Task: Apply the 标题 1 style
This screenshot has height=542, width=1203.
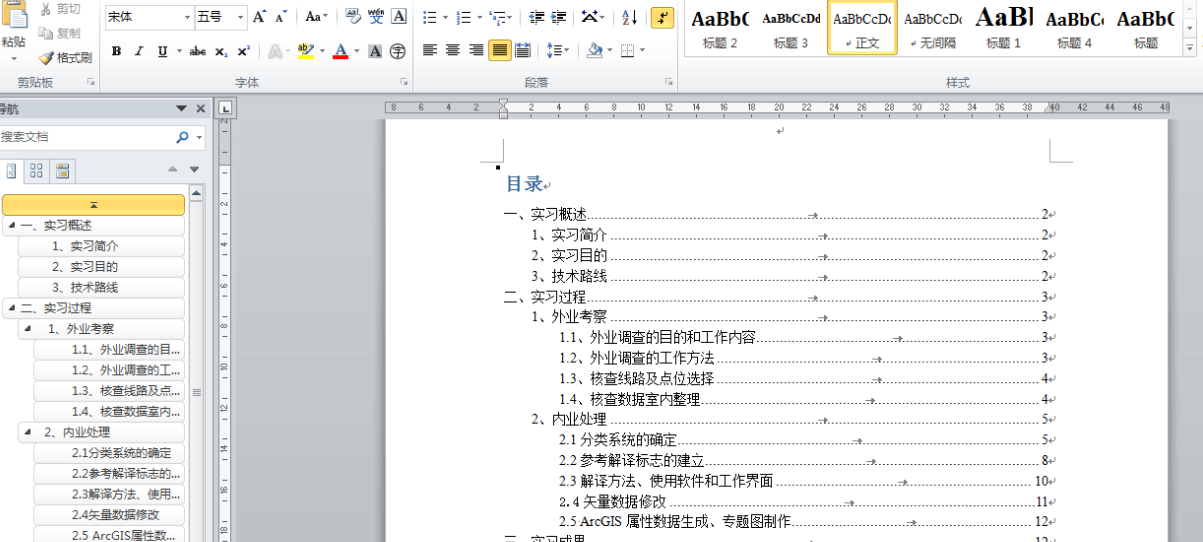Action: [x=1004, y=28]
